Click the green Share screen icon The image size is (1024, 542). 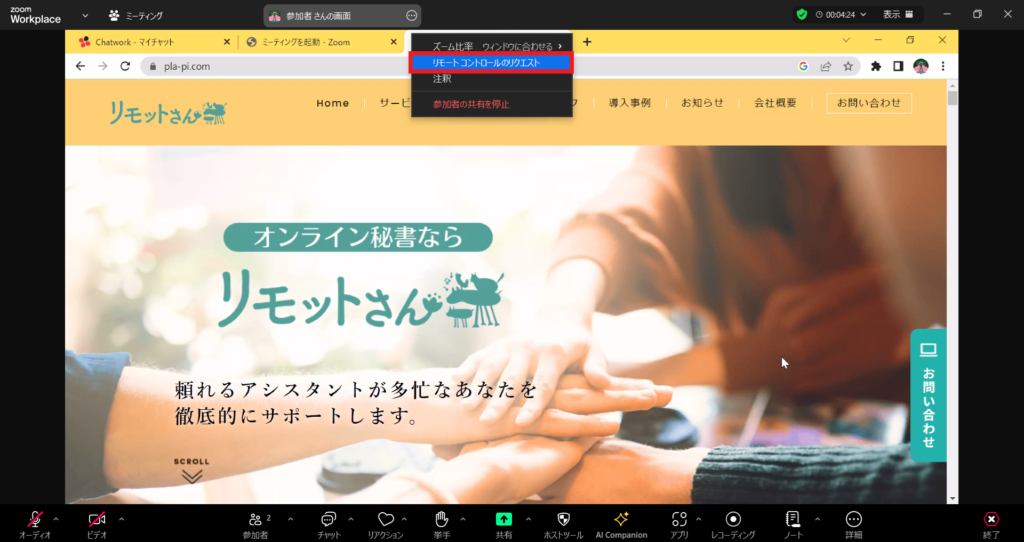click(x=504, y=519)
